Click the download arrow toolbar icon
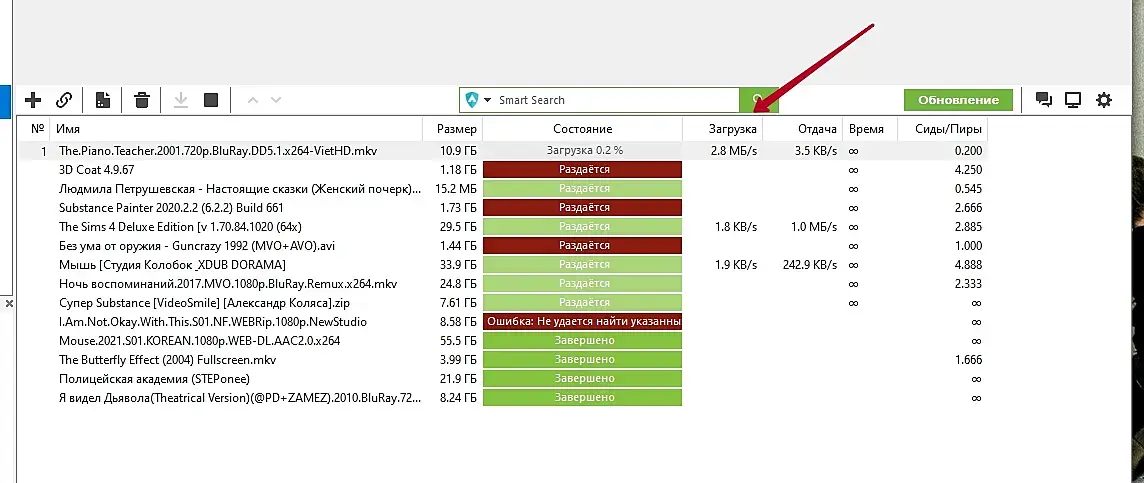The height and width of the screenshot is (483, 1144). coord(181,100)
